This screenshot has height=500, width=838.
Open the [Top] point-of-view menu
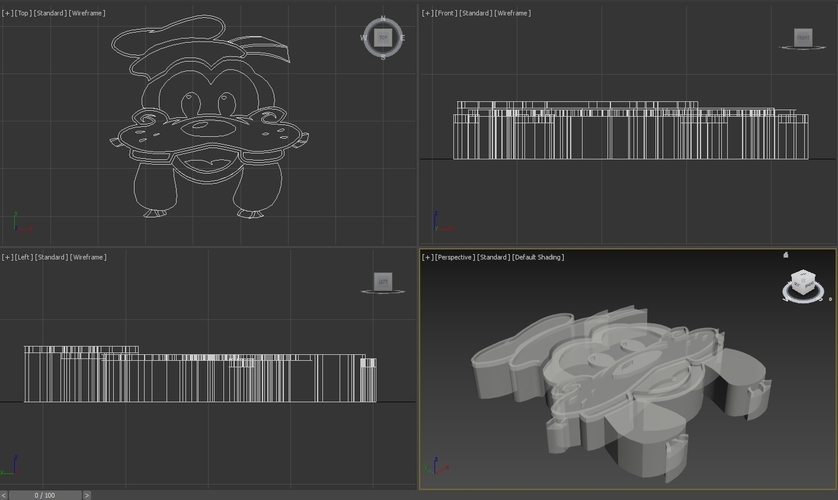click(23, 13)
